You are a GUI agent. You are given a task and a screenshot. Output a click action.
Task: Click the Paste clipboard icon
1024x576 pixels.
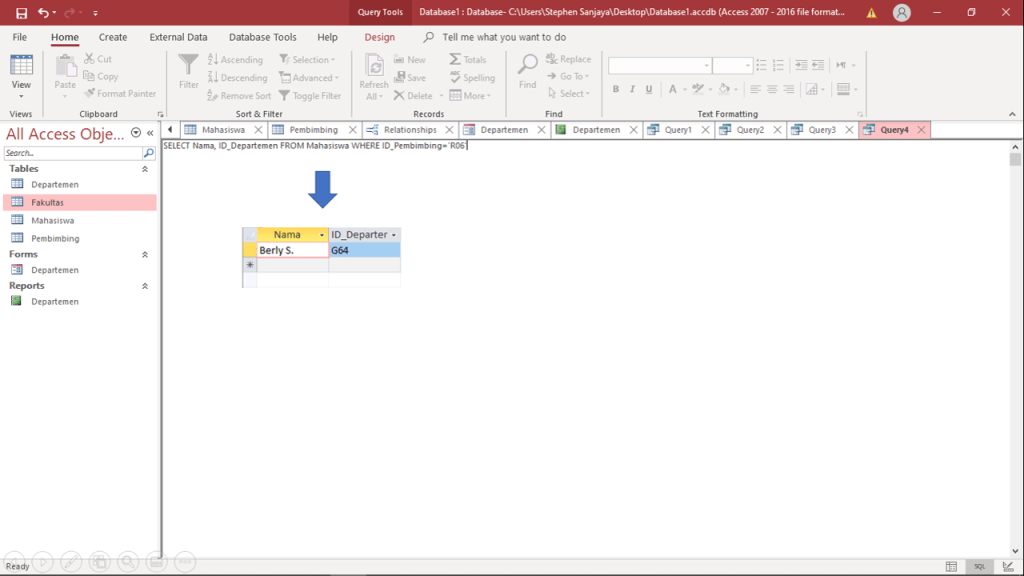[65, 66]
